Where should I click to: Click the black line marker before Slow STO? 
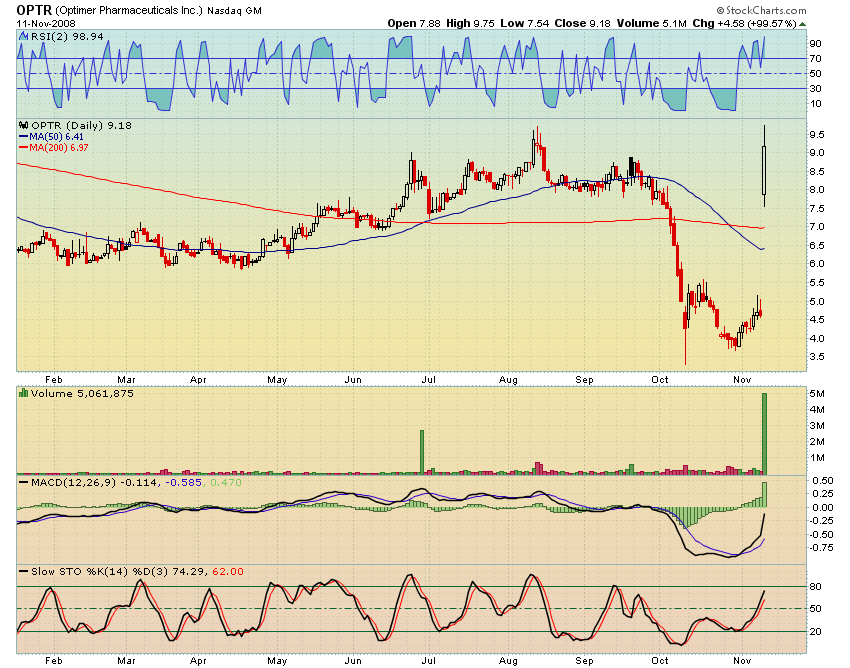[23, 571]
